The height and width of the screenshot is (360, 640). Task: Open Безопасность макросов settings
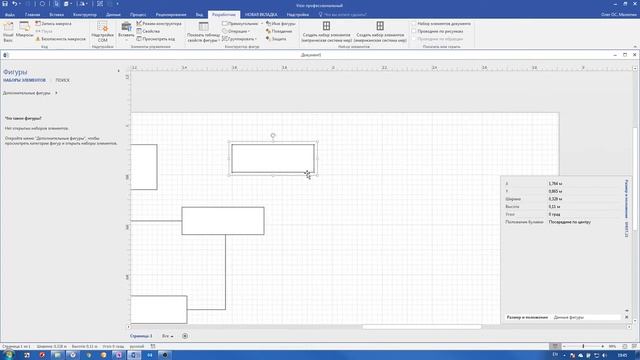60,39
